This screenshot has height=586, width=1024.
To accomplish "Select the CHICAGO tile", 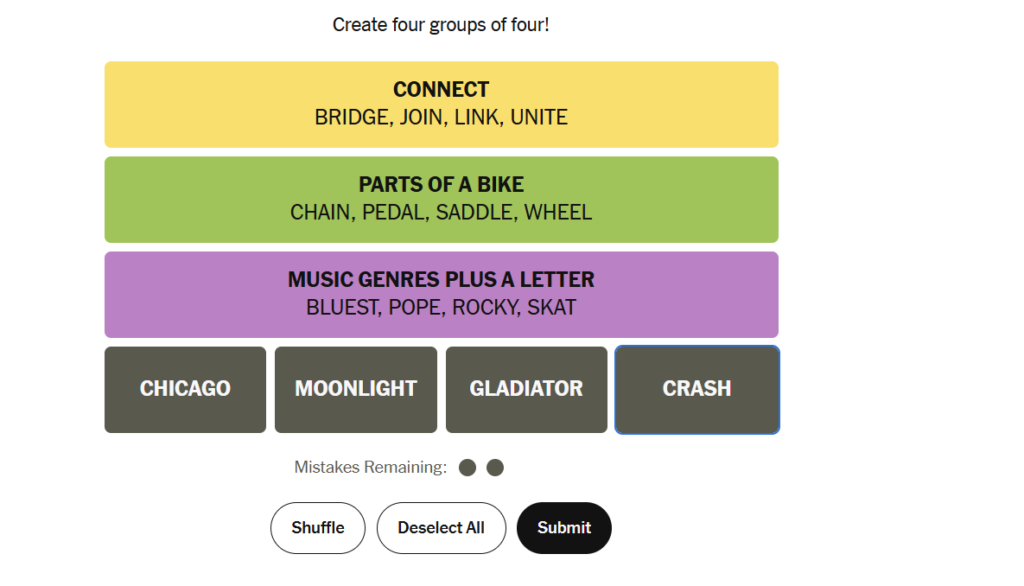I will point(185,389).
